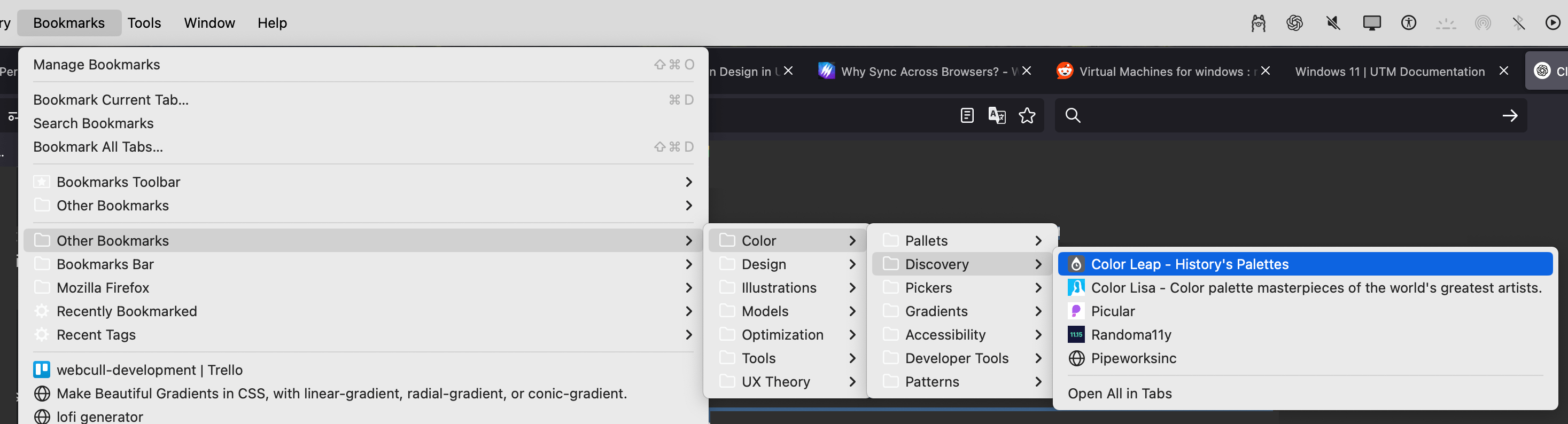Click the go arrow in search bar
The image size is (1568, 424).
click(1510, 115)
